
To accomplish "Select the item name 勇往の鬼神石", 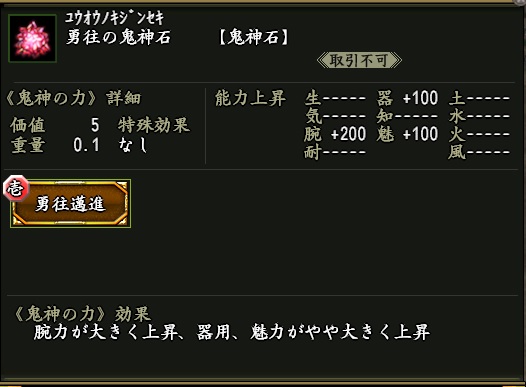I will tap(118, 37).
